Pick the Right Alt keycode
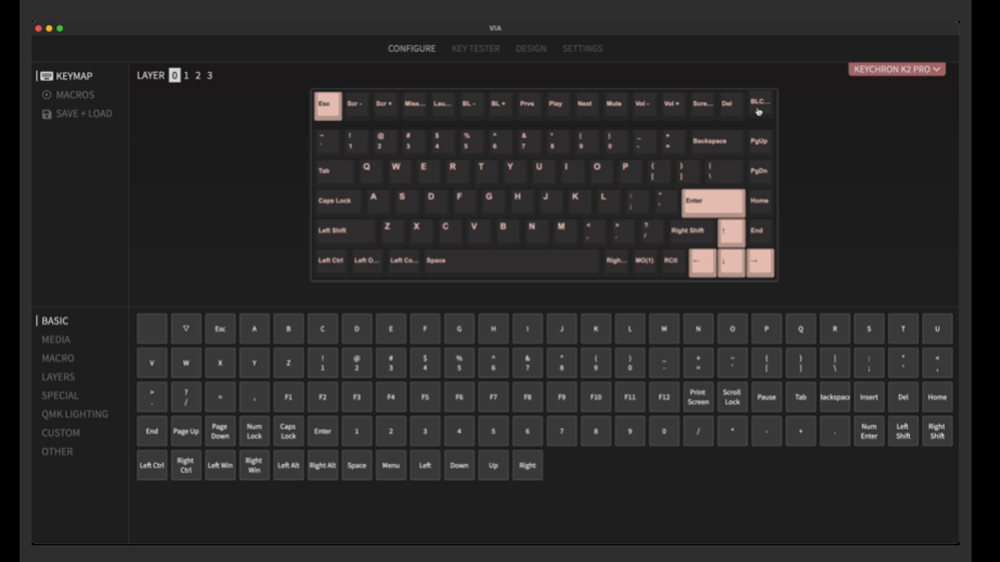The height and width of the screenshot is (562, 1000). point(323,466)
